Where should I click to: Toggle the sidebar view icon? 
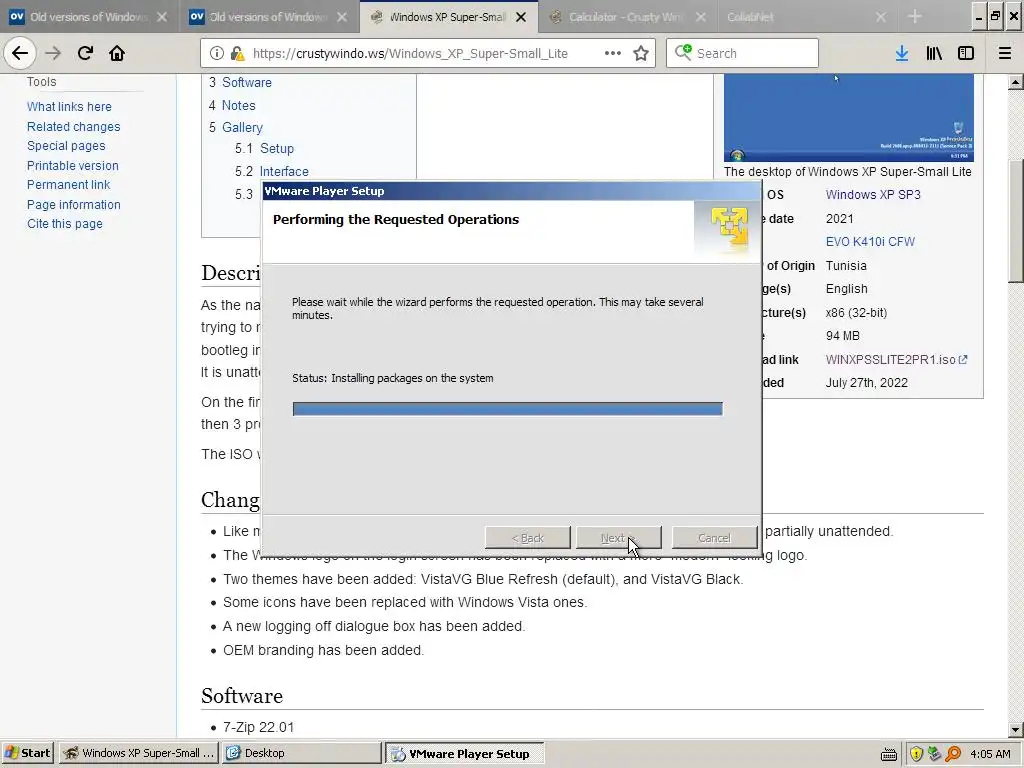click(966, 53)
